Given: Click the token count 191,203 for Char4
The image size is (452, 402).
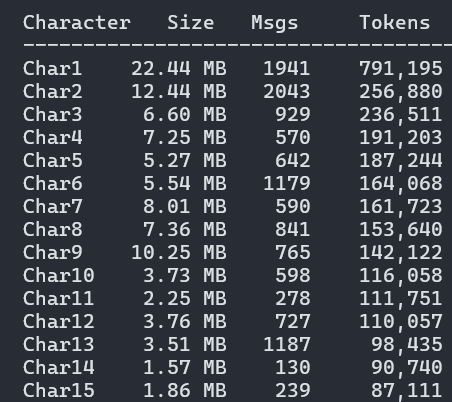Looking at the screenshot, I should click(x=401, y=137).
